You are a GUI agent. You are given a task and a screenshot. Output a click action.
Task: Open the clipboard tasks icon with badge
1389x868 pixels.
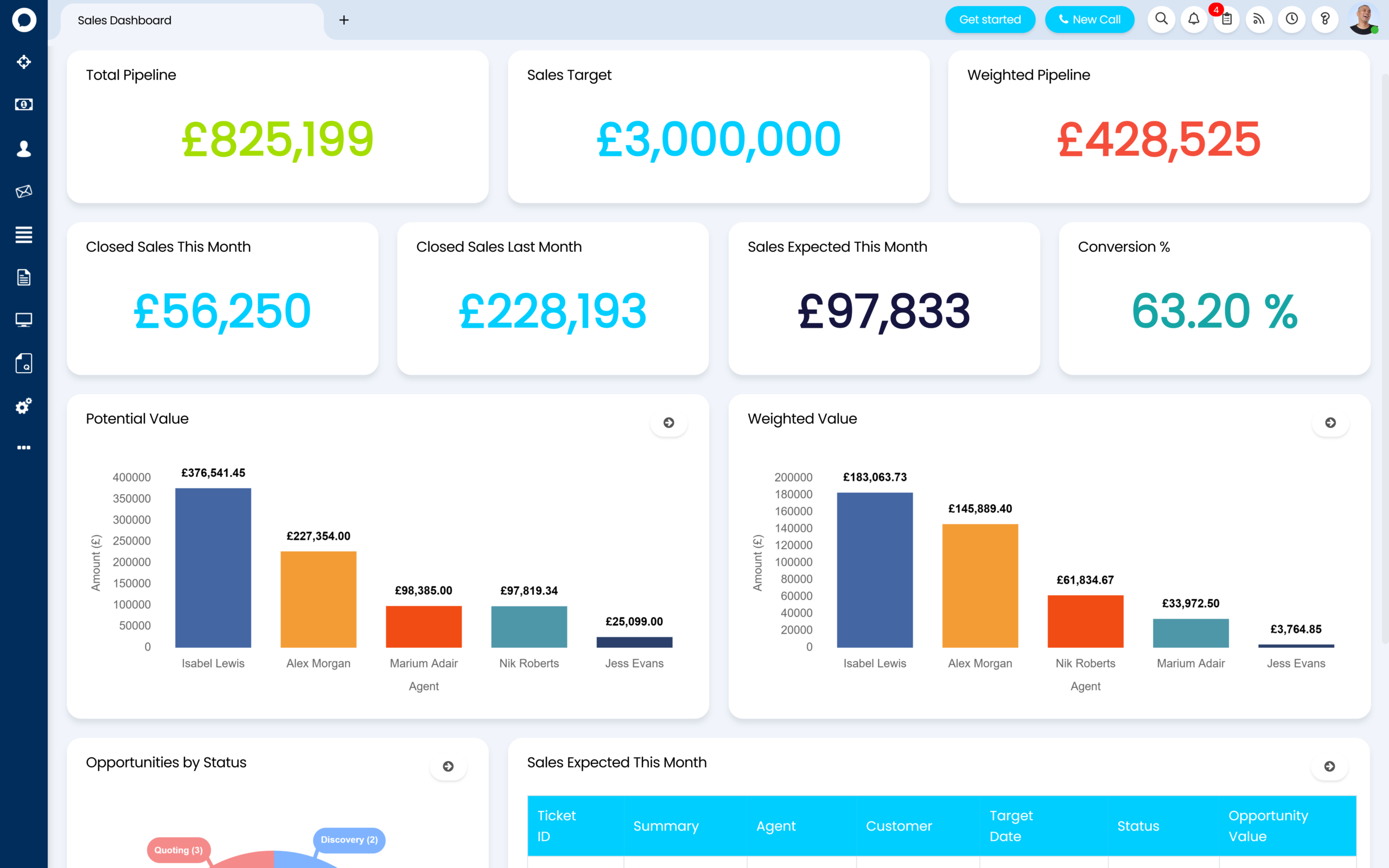[x=1227, y=20]
